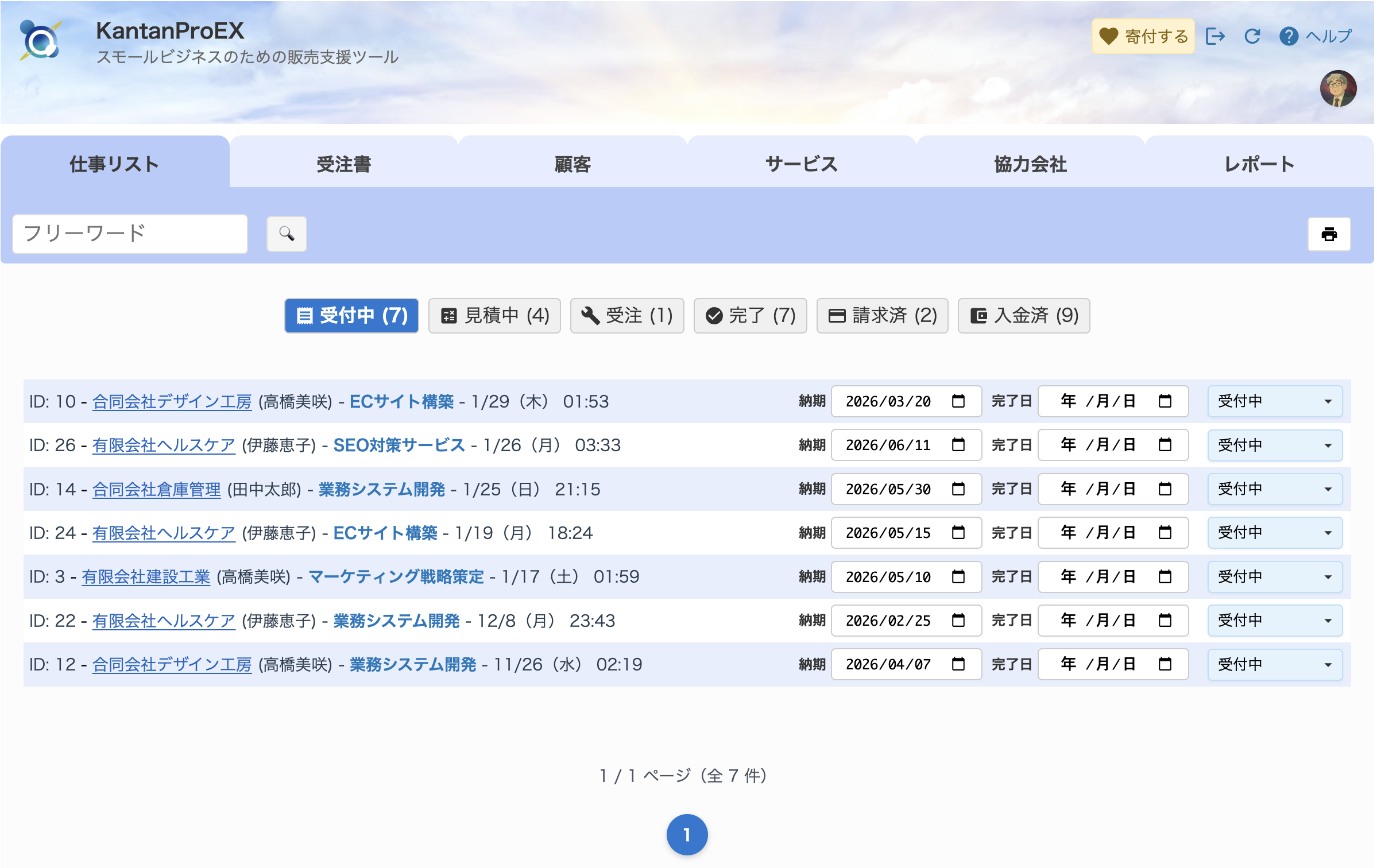
Task: Click the 寄付する donate button
Action: [x=1143, y=36]
